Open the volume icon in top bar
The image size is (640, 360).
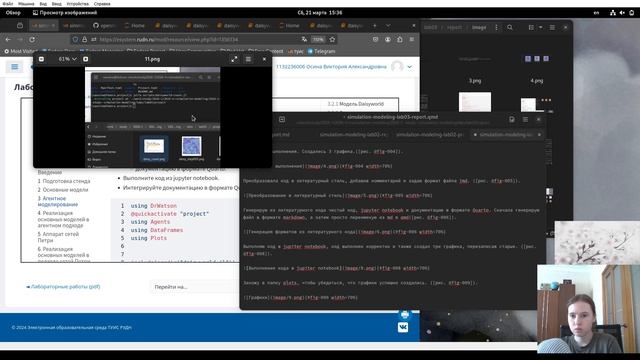click(622, 13)
